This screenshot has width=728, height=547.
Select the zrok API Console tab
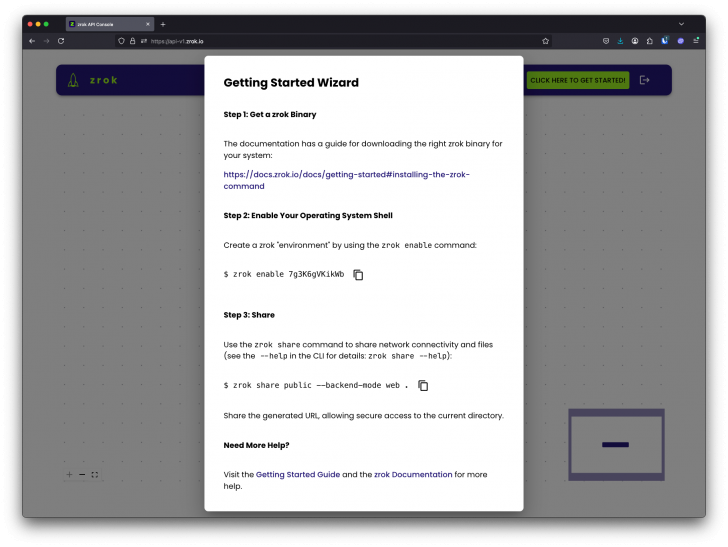[110, 24]
